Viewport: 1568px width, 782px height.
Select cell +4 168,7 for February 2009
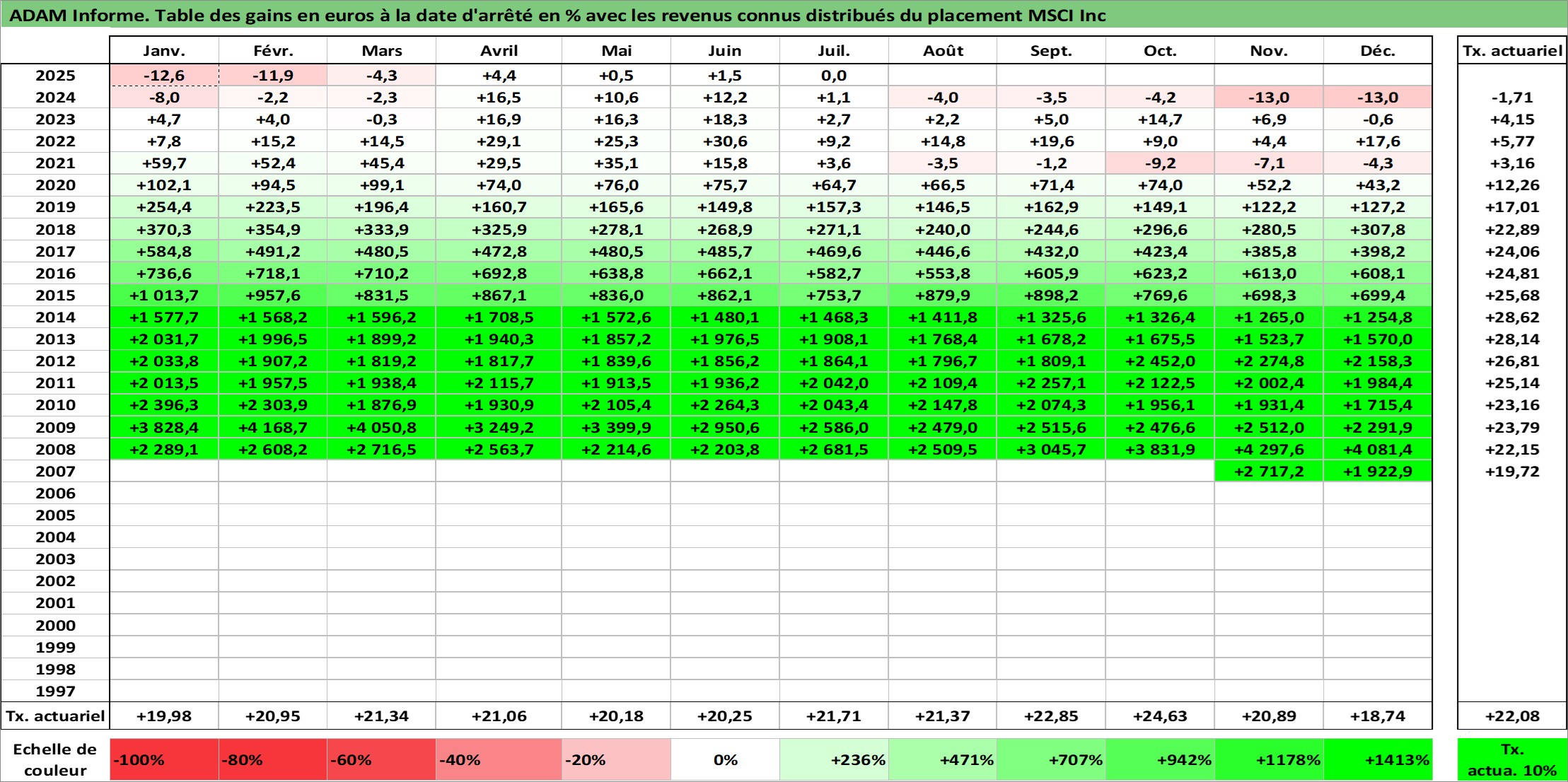pyautogui.click(x=273, y=427)
